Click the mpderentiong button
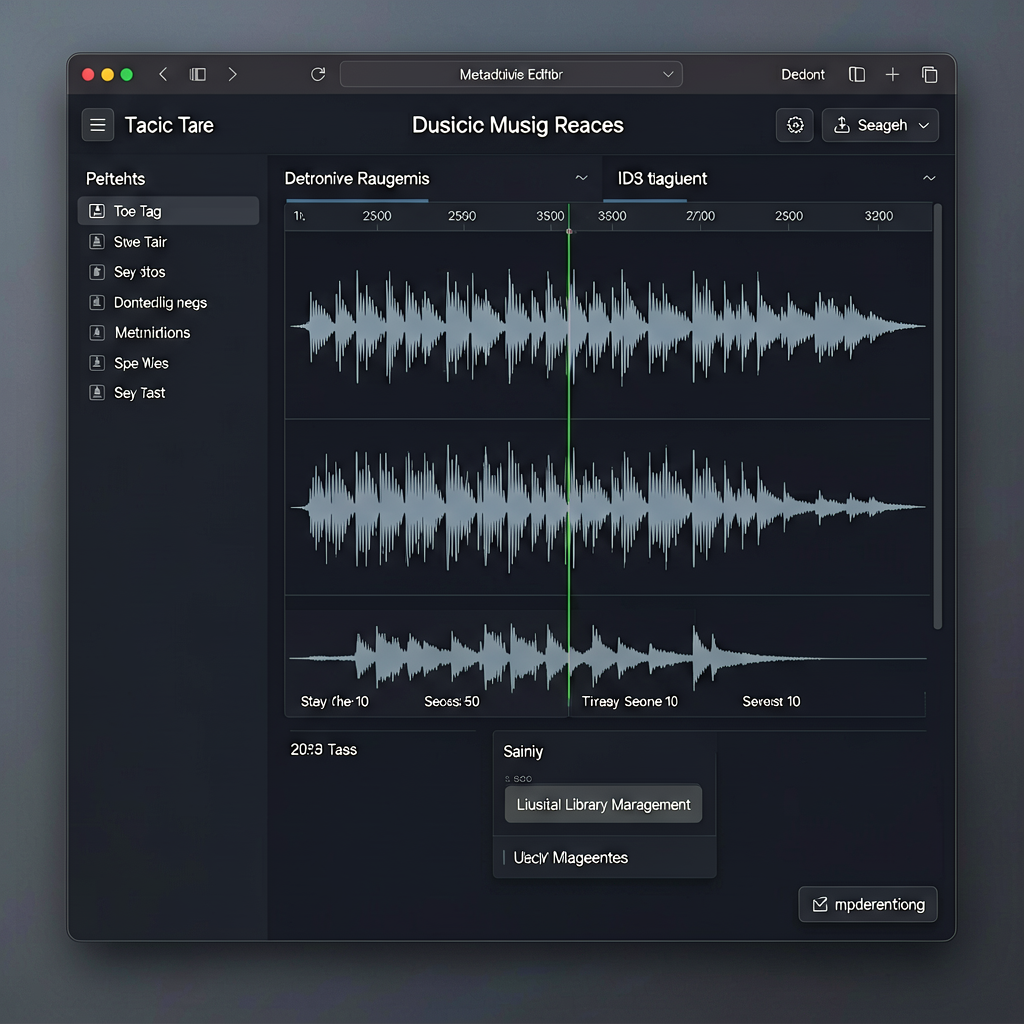This screenshot has height=1024, width=1024. coord(868,904)
